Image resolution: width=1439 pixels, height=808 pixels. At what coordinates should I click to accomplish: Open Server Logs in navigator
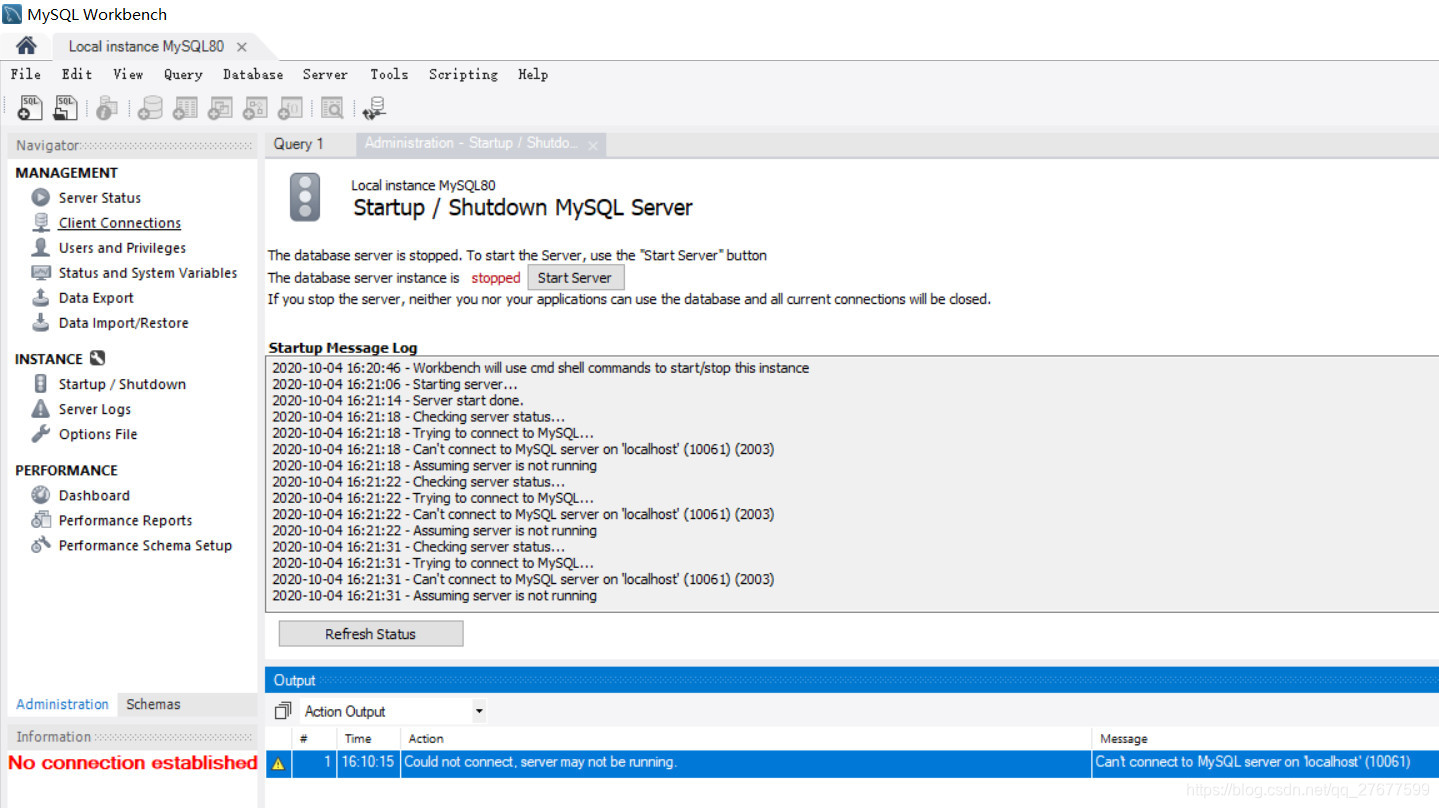(95, 409)
